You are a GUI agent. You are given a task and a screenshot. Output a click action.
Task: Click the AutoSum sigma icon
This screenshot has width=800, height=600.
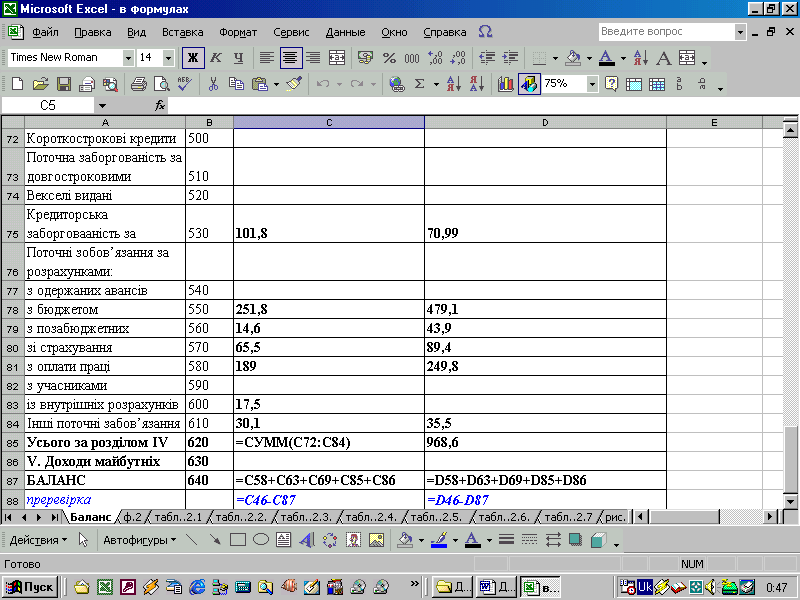420,84
